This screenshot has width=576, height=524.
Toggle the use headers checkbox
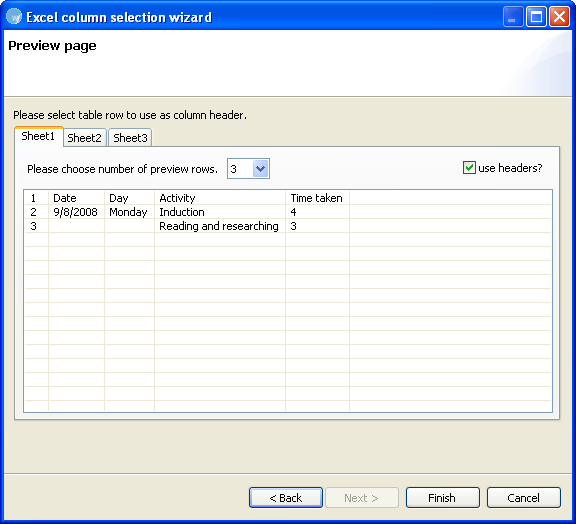click(x=469, y=168)
